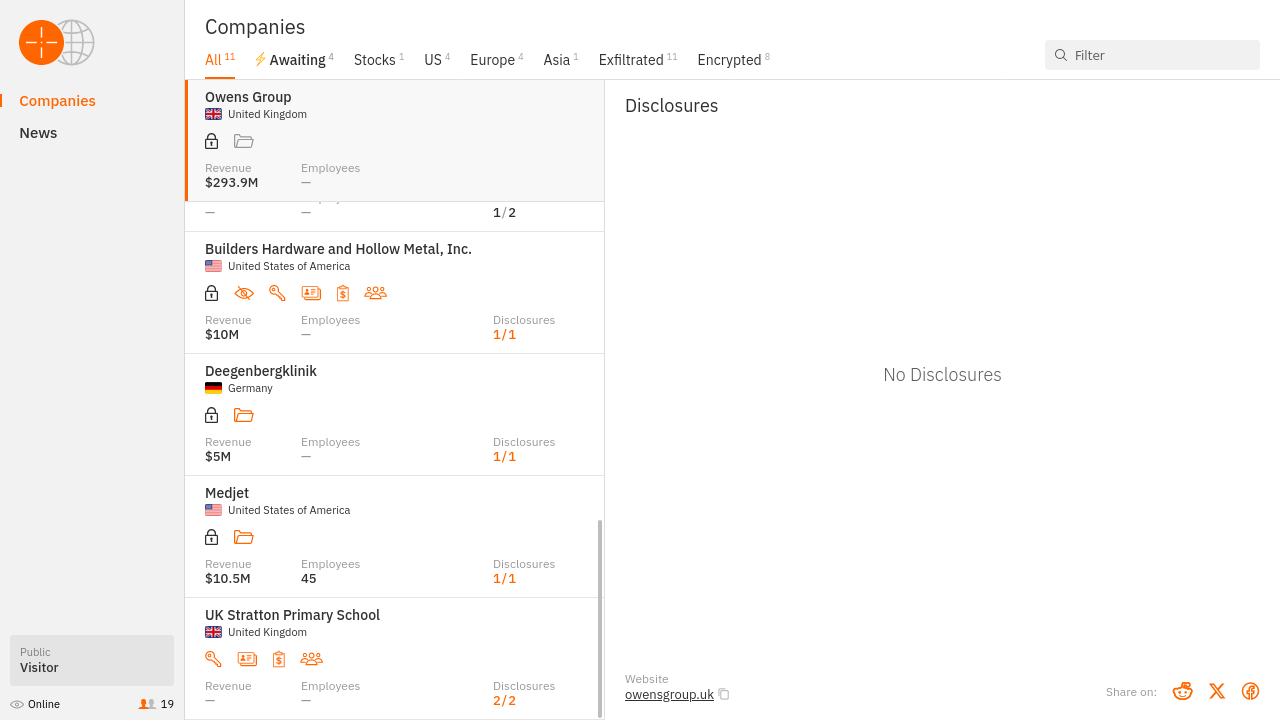Image resolution: width=1280 pixels, height=720 pixels.
Task: Open Companies in the sidebar
Action: coord(57,101)
